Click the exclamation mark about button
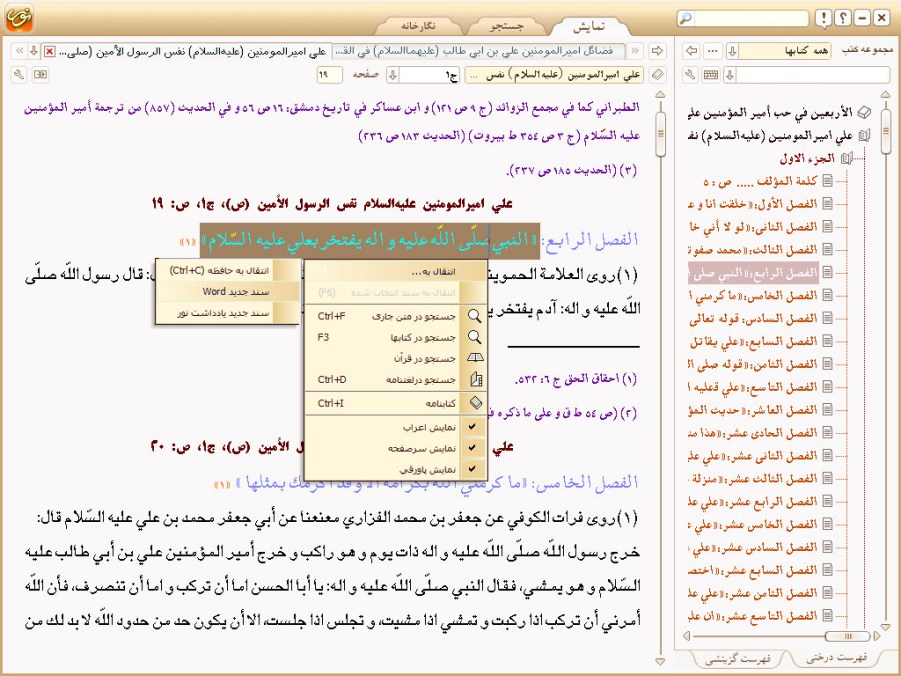The height and width of the screenshot is (676, 901). point(823,18)
